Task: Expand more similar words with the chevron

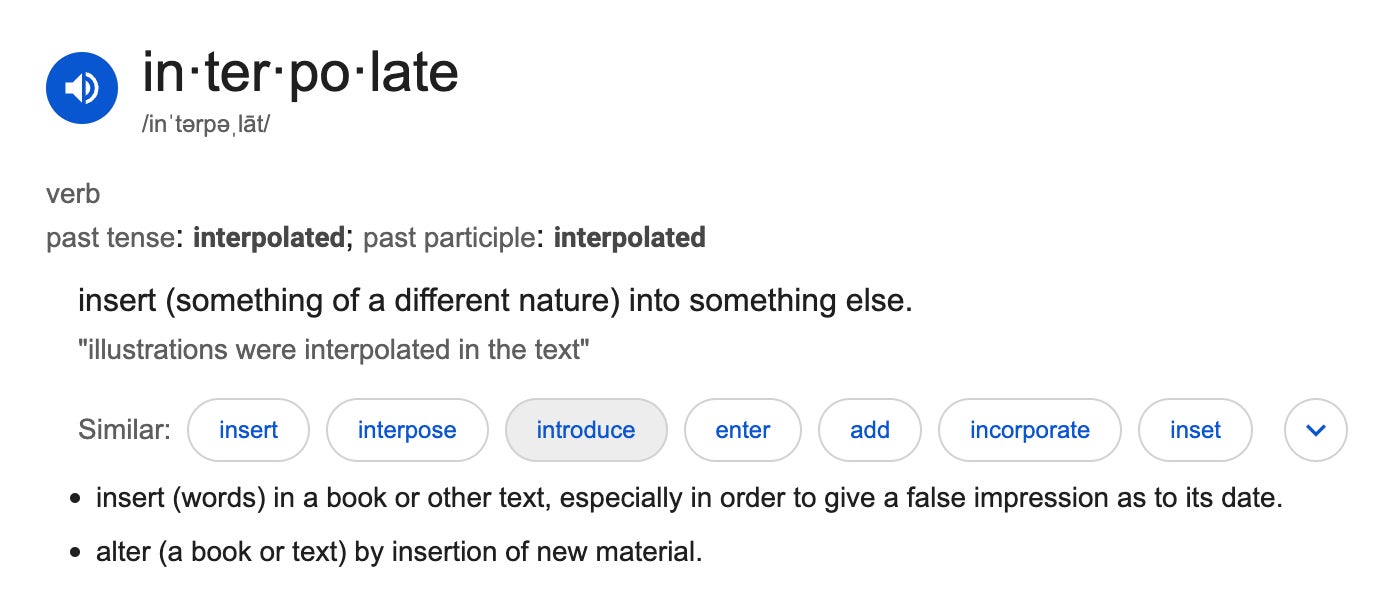Action: (x=1315, y=430)
